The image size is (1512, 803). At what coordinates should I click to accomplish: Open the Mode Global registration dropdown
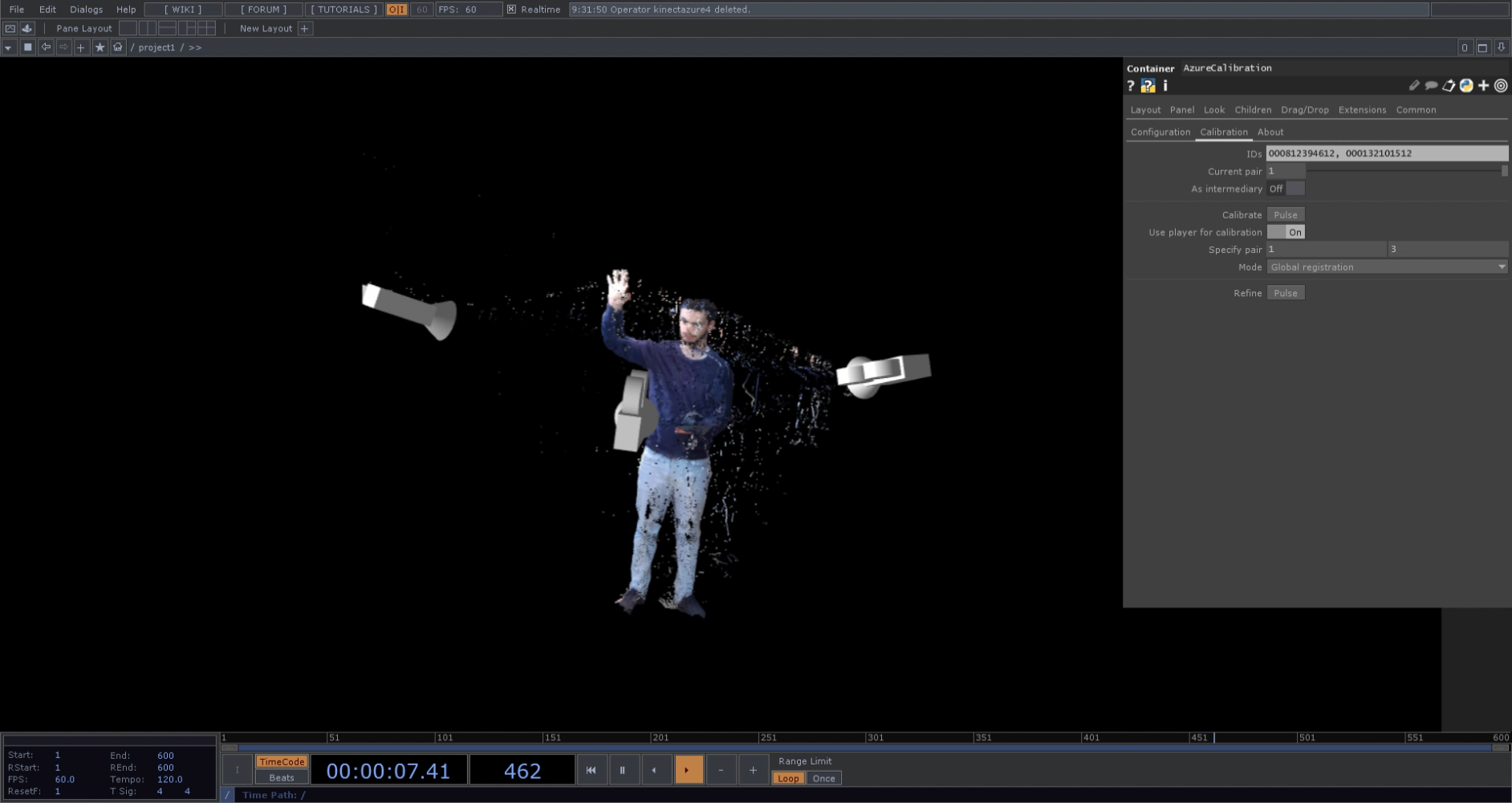1387,267
